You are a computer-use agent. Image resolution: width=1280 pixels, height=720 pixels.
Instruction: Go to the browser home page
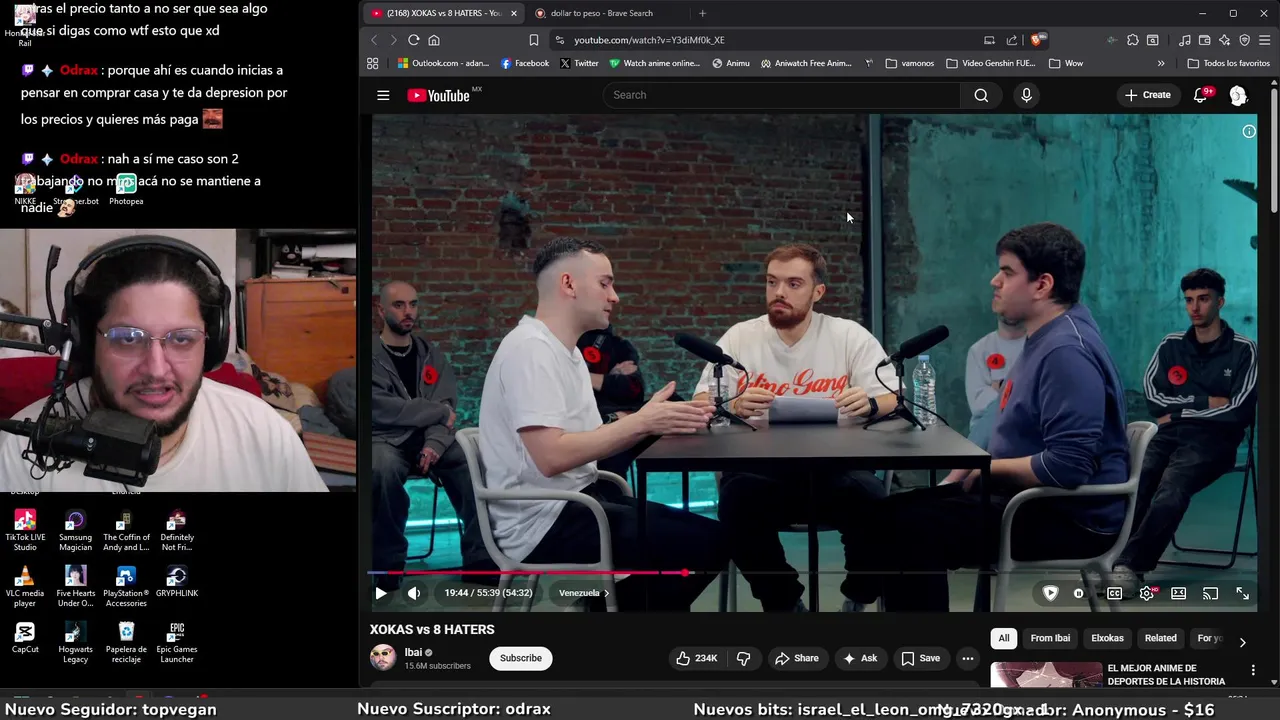tap(434, 40)
